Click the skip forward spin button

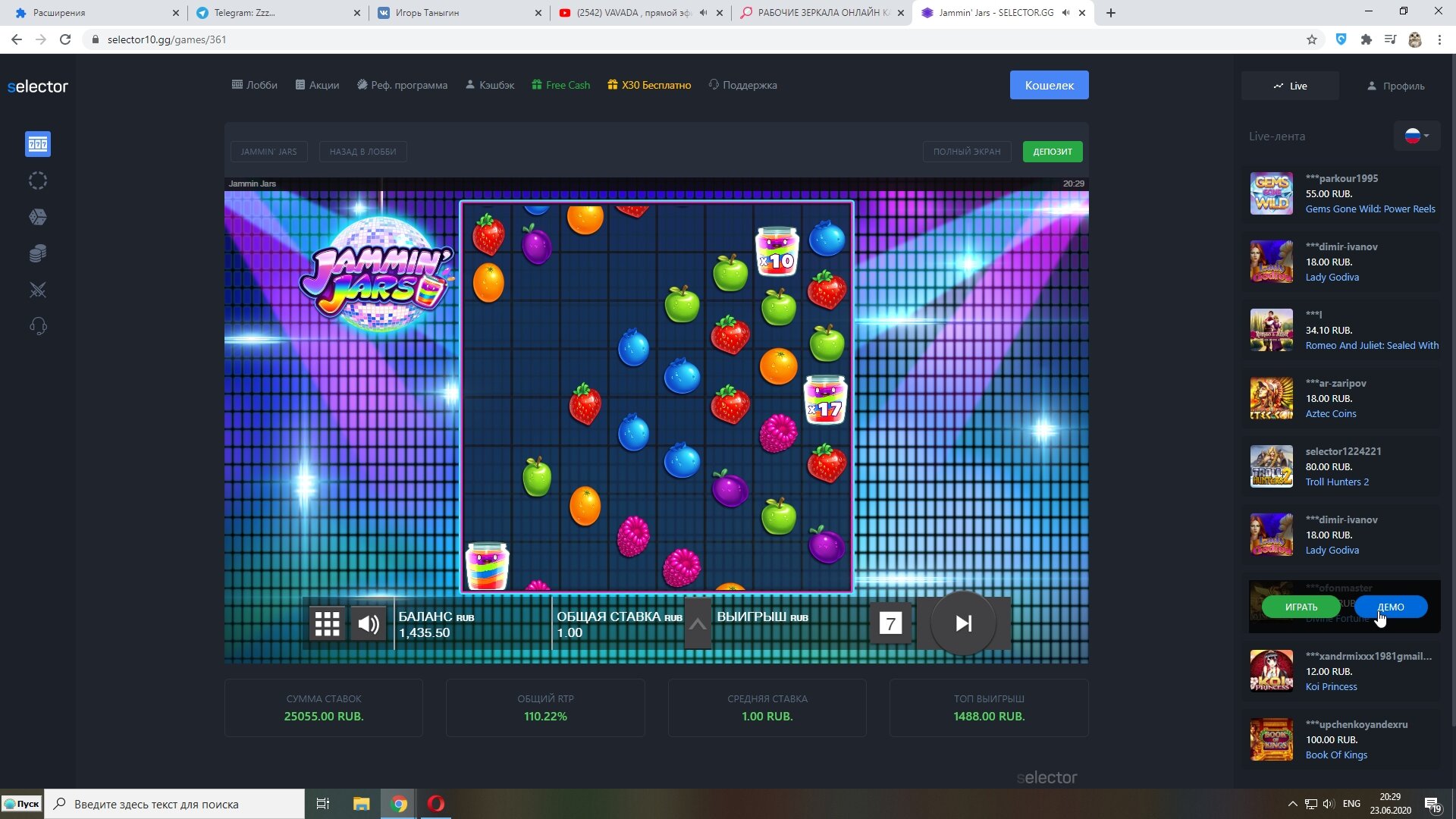point(963,623)
